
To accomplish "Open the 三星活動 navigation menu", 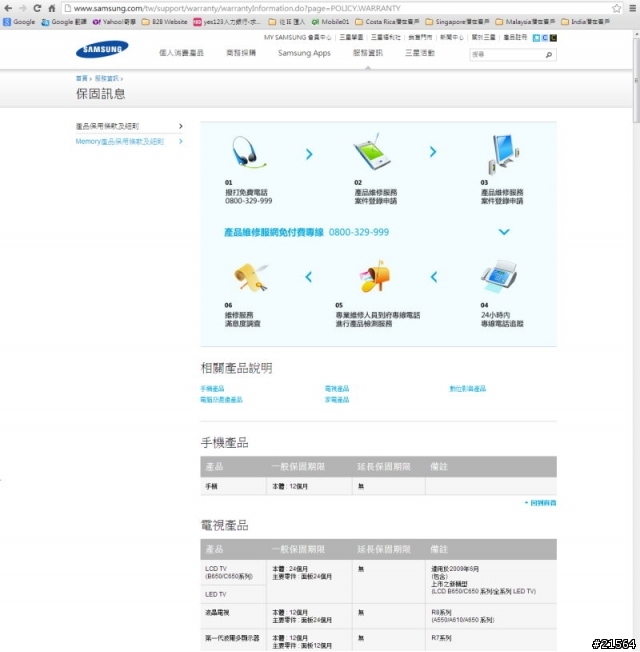I will (420, 53).
